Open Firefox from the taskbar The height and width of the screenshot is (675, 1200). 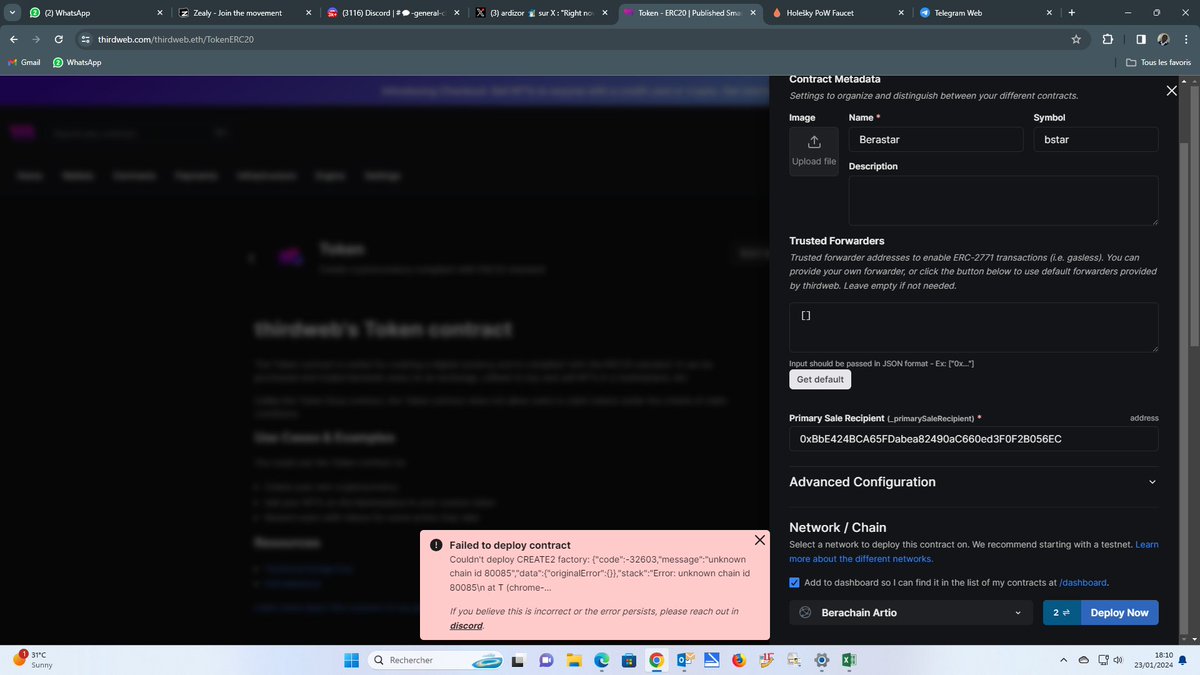tap(738, 660)
